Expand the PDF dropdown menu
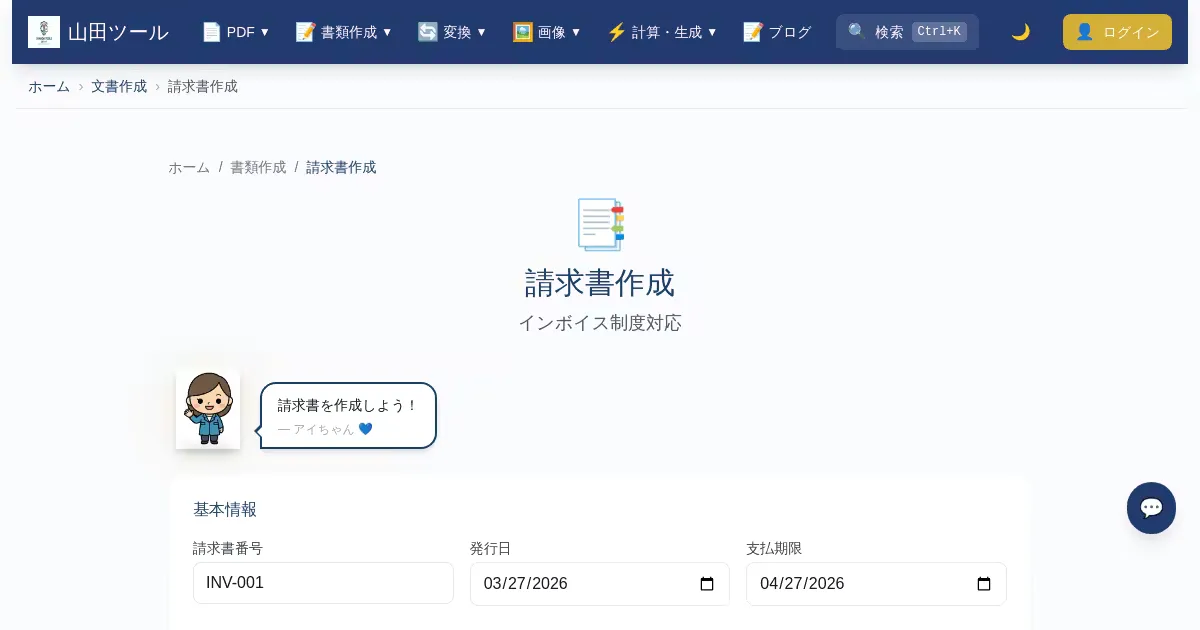Image resolution: width=1200 pixels, height=630 pixels. click(x=236, y=32)
